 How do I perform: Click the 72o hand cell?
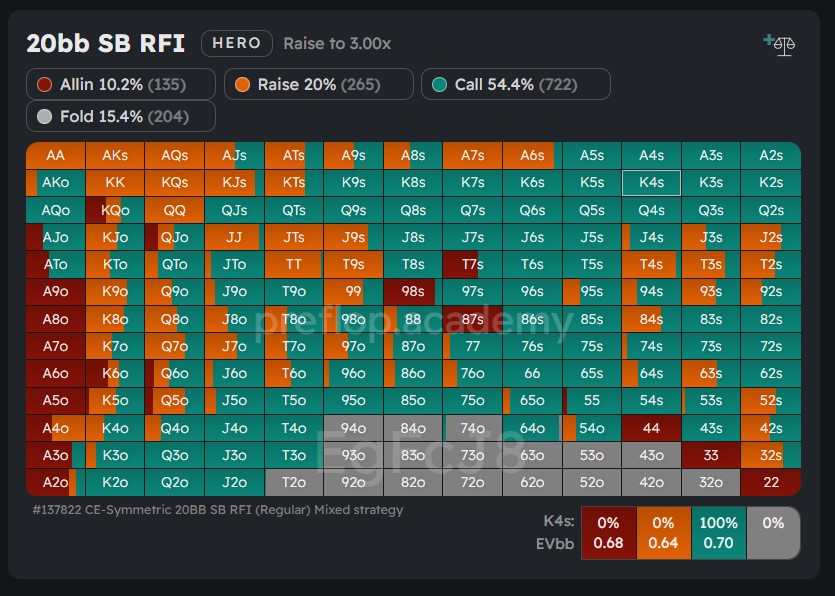(x=472, y=483)
